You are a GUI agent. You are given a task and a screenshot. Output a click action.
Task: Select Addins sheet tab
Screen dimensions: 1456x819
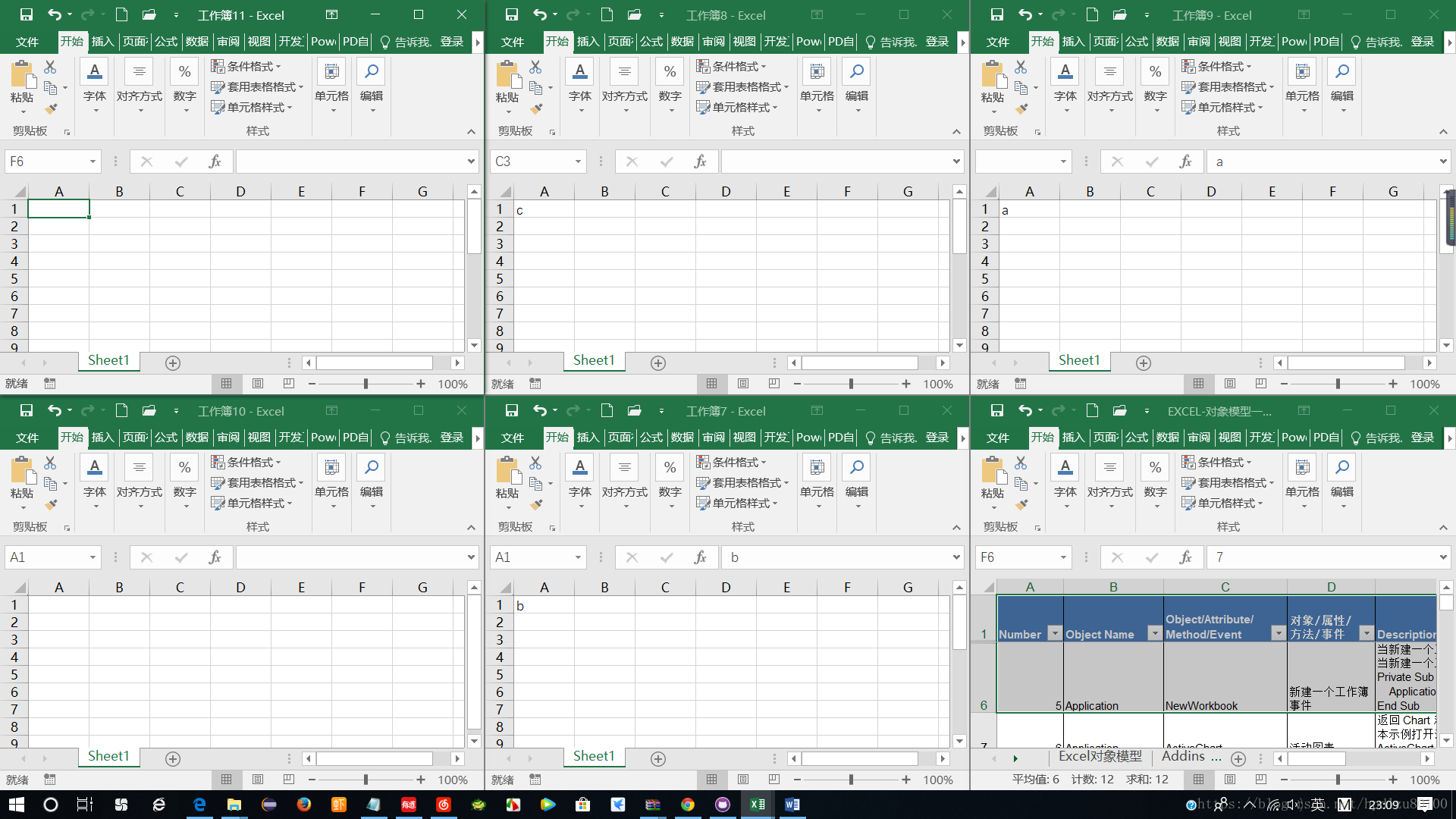(1183, 756)
